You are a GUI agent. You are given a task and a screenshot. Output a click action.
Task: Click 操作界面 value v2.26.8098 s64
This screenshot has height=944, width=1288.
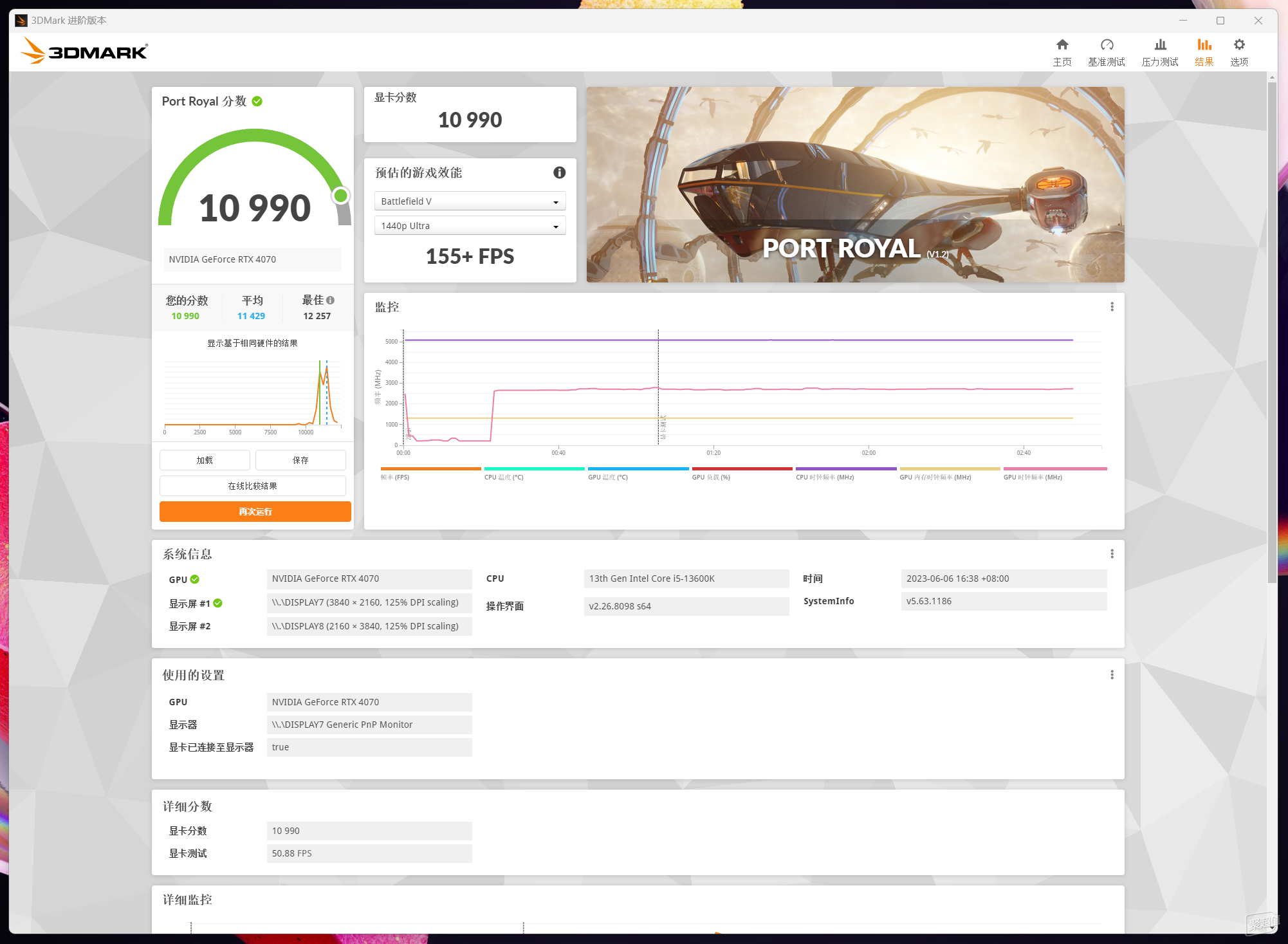[x=686, y=606]
